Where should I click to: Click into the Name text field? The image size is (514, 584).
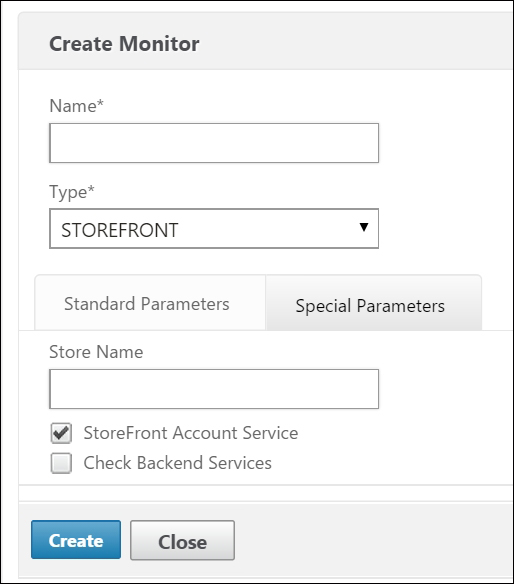pyautogui.click(x=214, y=143)
